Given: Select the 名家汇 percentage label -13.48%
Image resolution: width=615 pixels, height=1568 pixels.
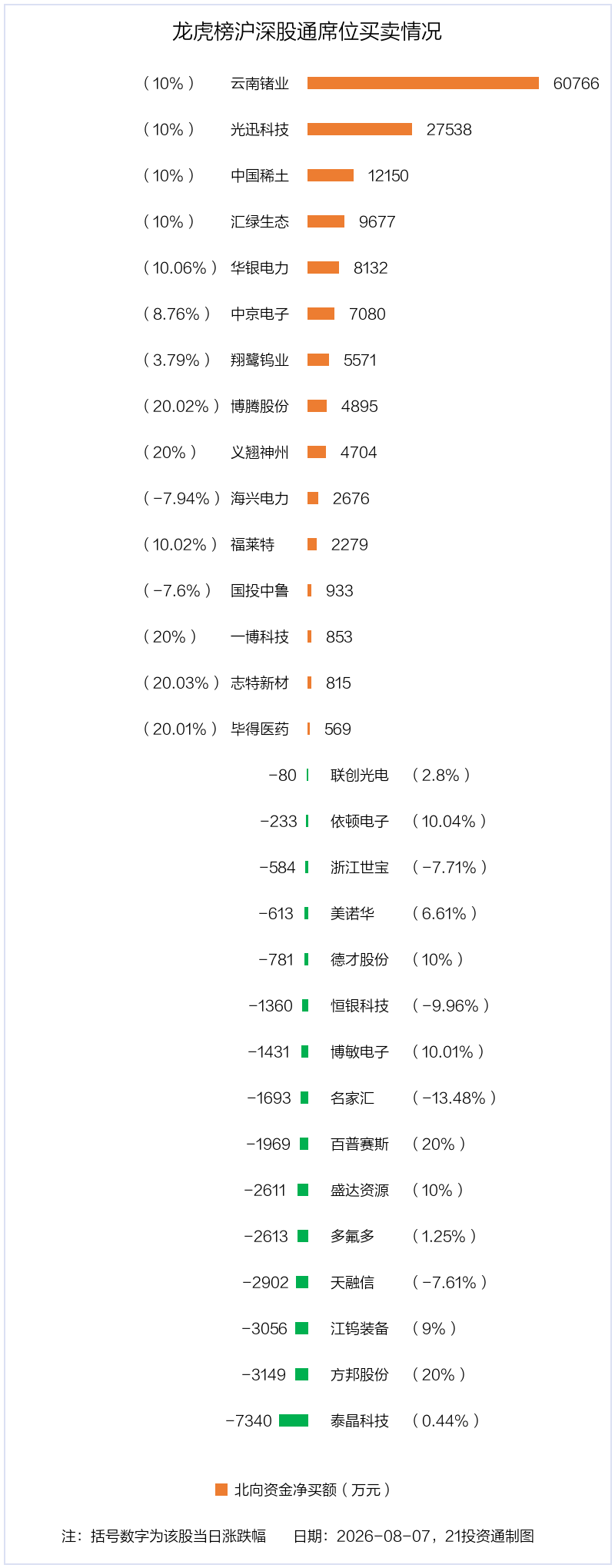Looking at the screenshot, I should pyautogui.click(x=454, y=1098).
